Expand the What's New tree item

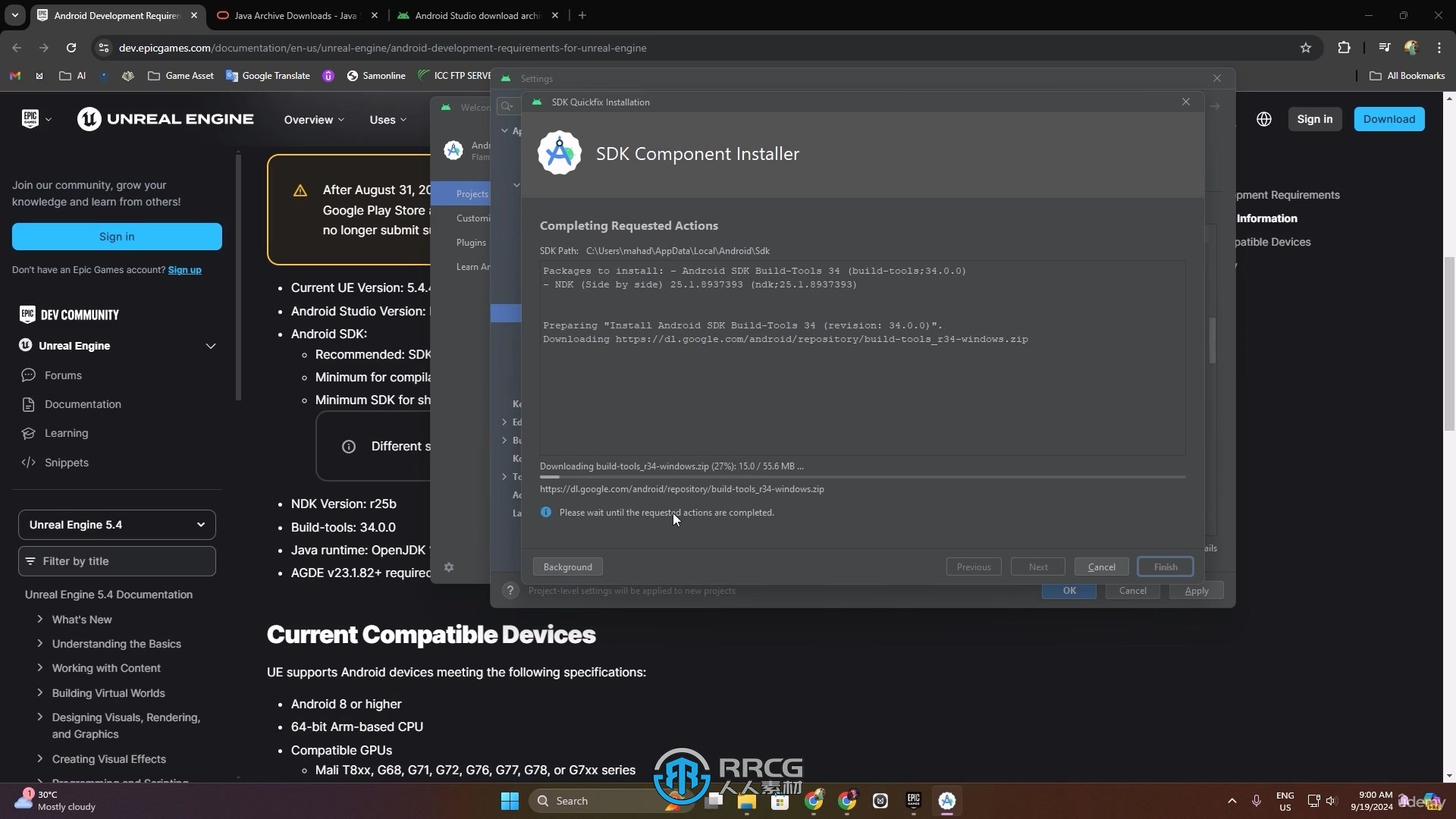(x=39, y=619)
